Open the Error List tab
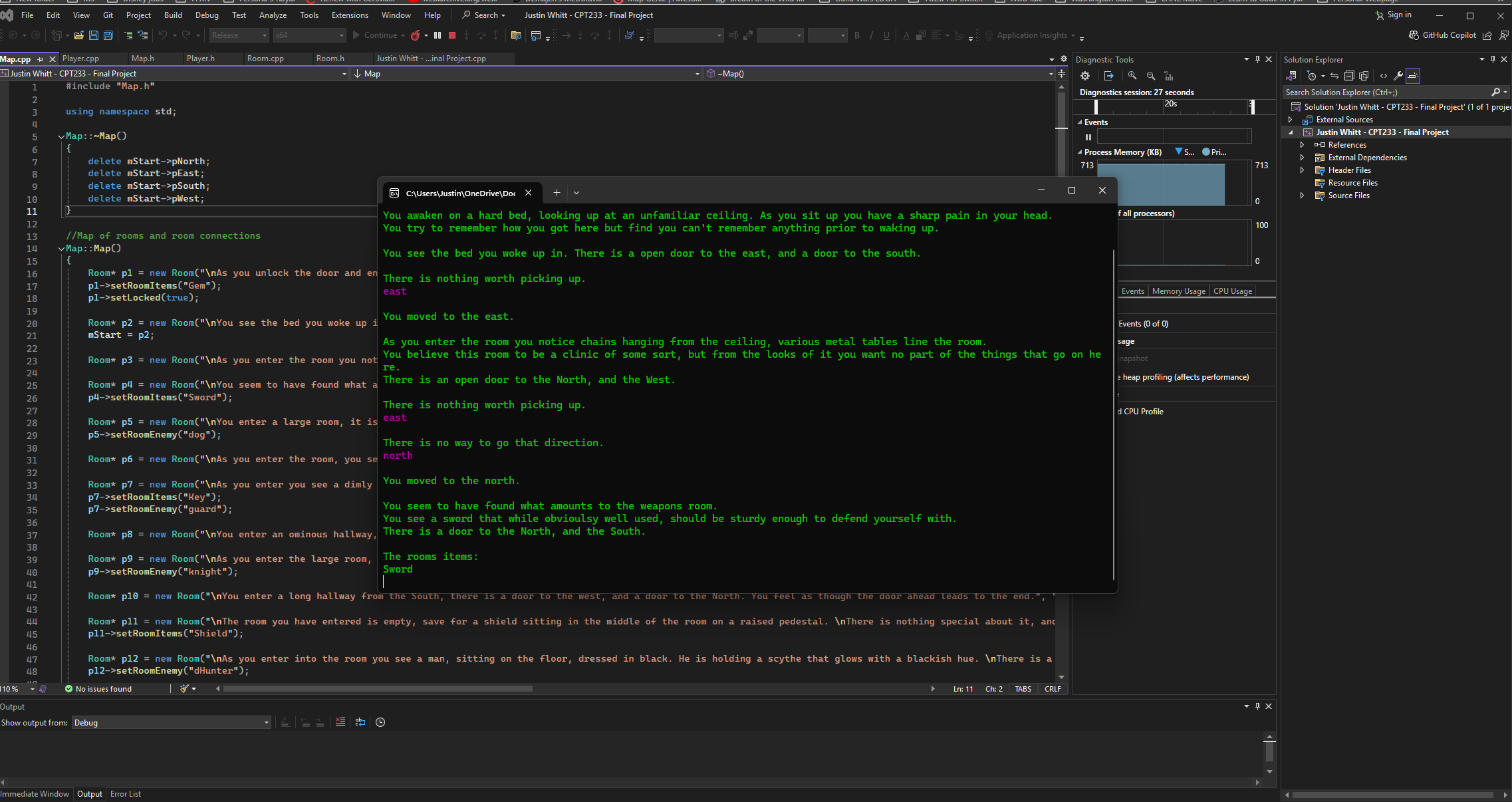Image resolution: width=1512 pixels, height=802 pixels. tap(125, 794)
